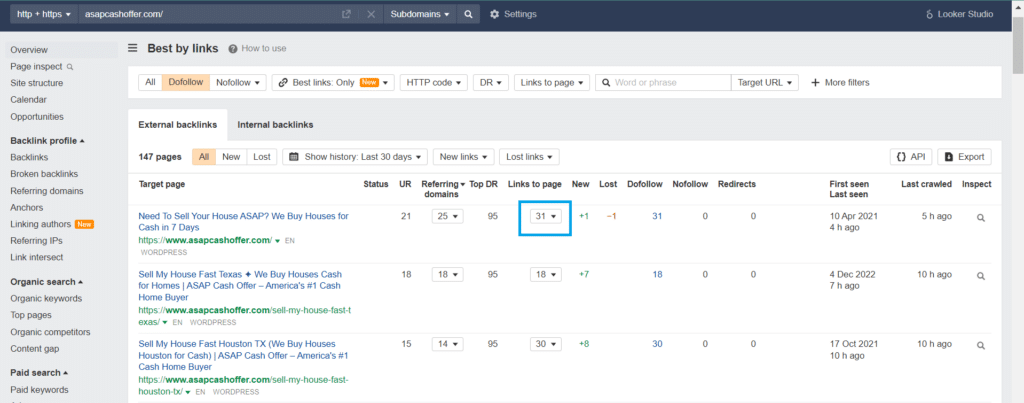Inspect the asapcashoffer.com homepage row

(x=980, y=219)
